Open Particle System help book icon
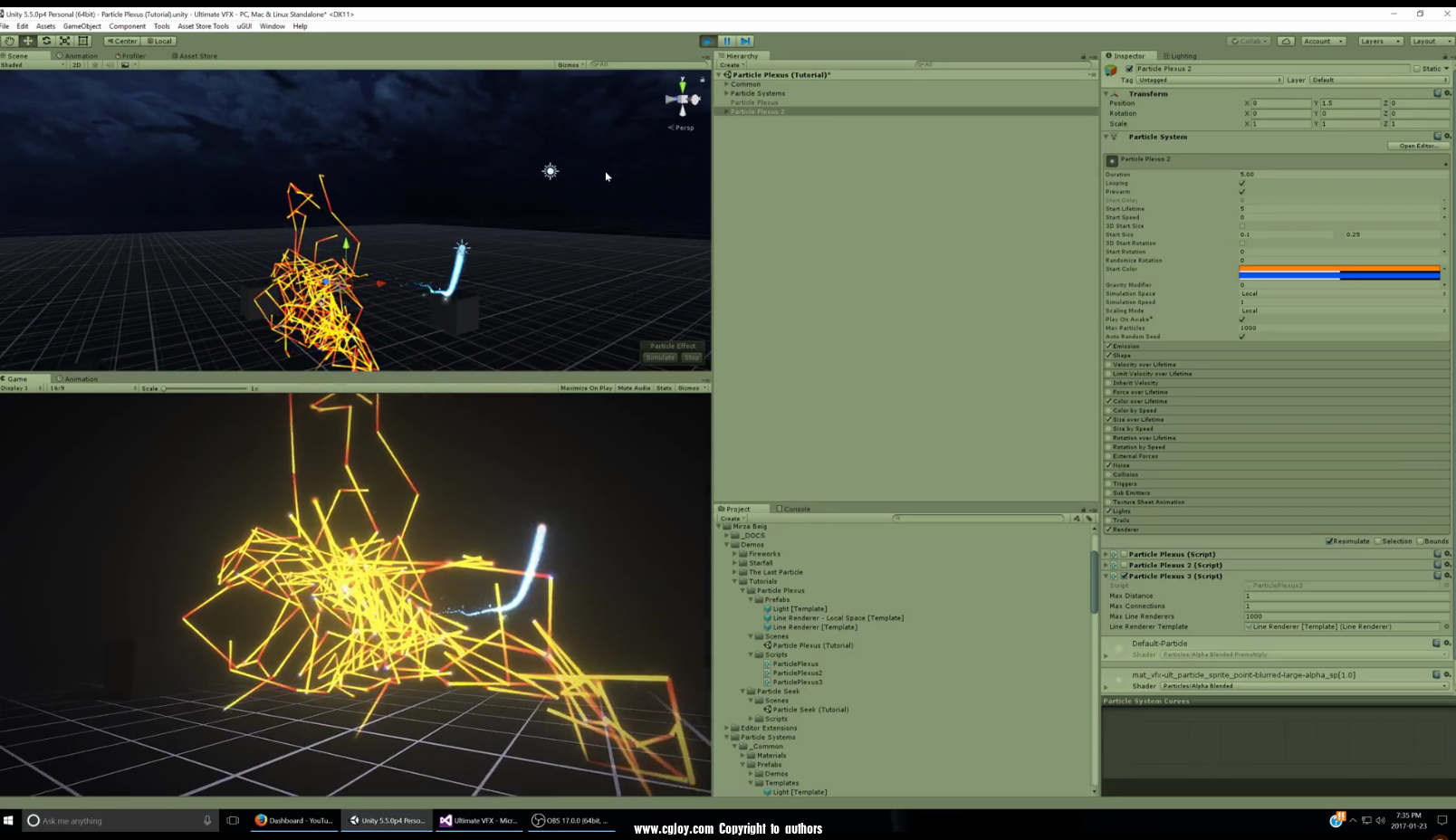The height and width of the screenshot is (840, 1456). (1437, 137)
